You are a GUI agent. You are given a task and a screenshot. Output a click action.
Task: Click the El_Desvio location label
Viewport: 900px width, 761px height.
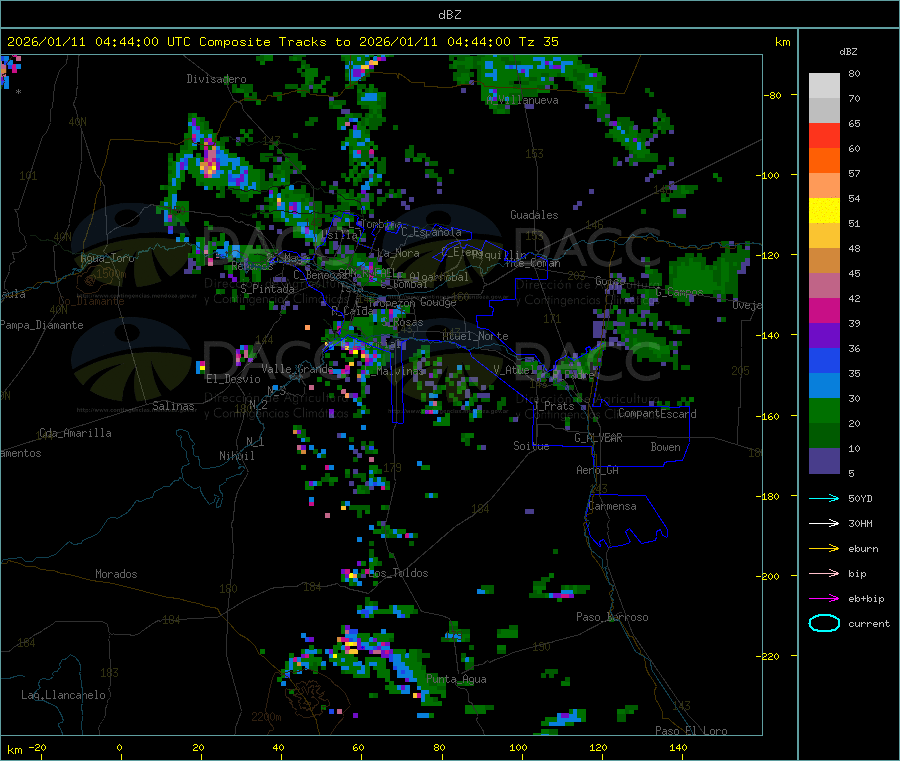(233, 379)
